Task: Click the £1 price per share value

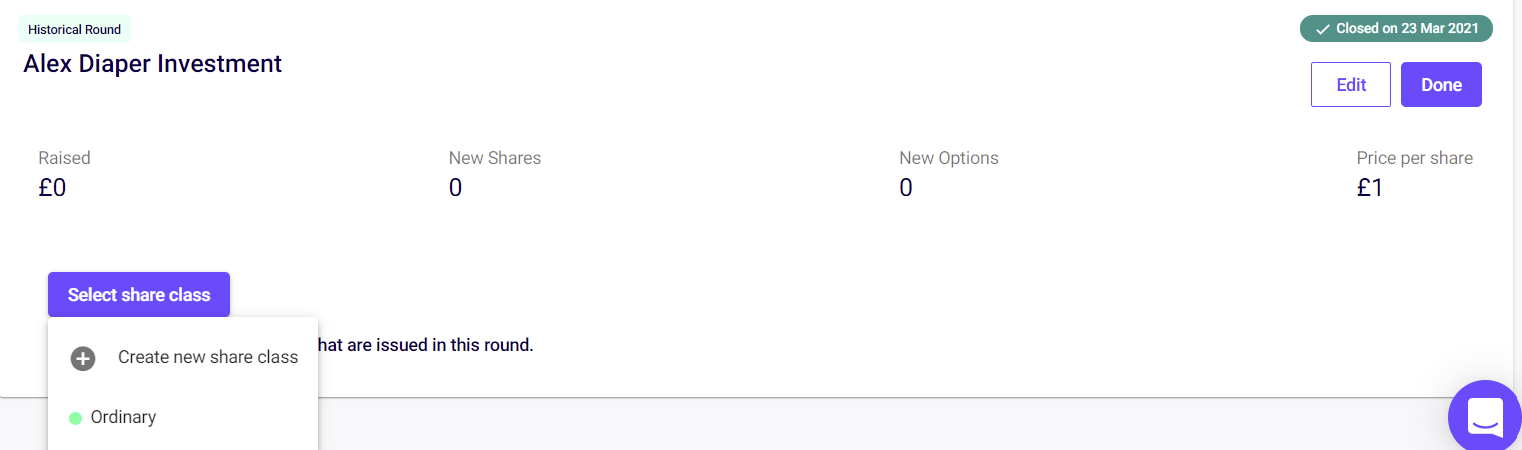Action: point(1369,187)
